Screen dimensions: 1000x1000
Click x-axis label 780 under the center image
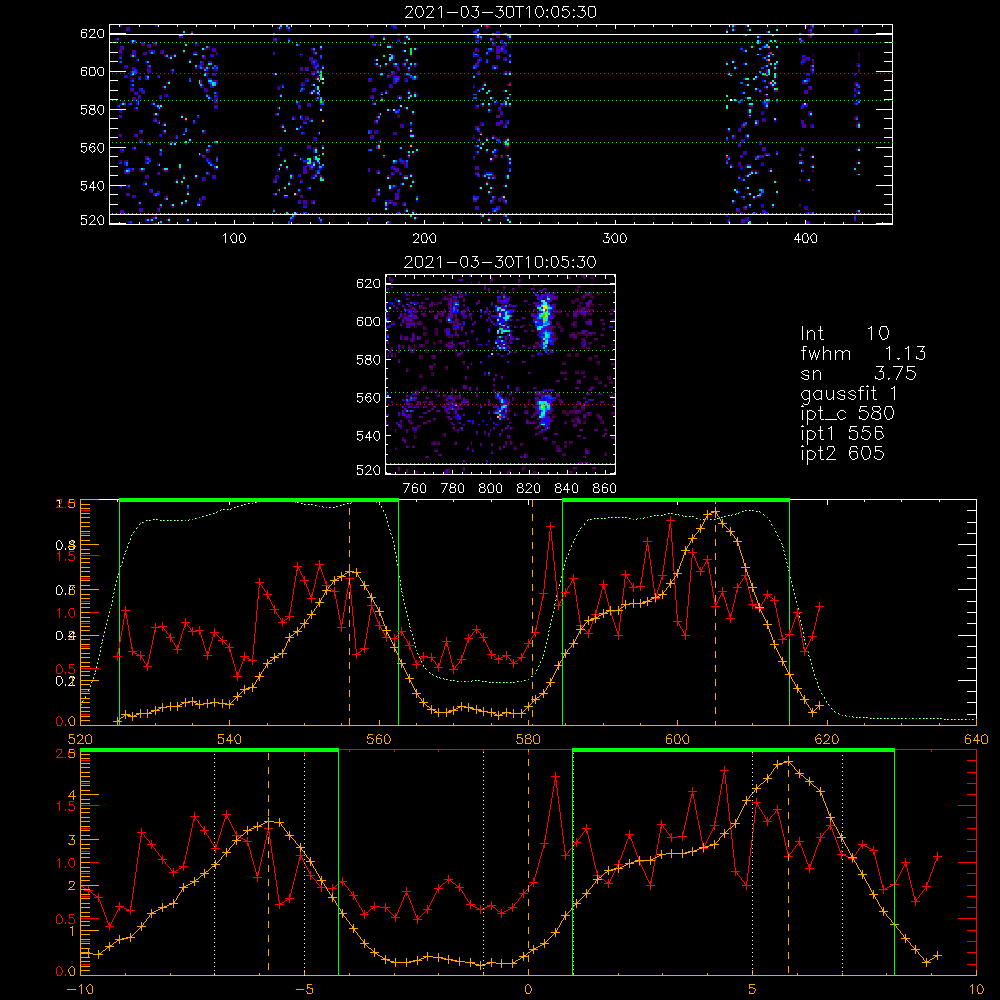click(453, 489)
